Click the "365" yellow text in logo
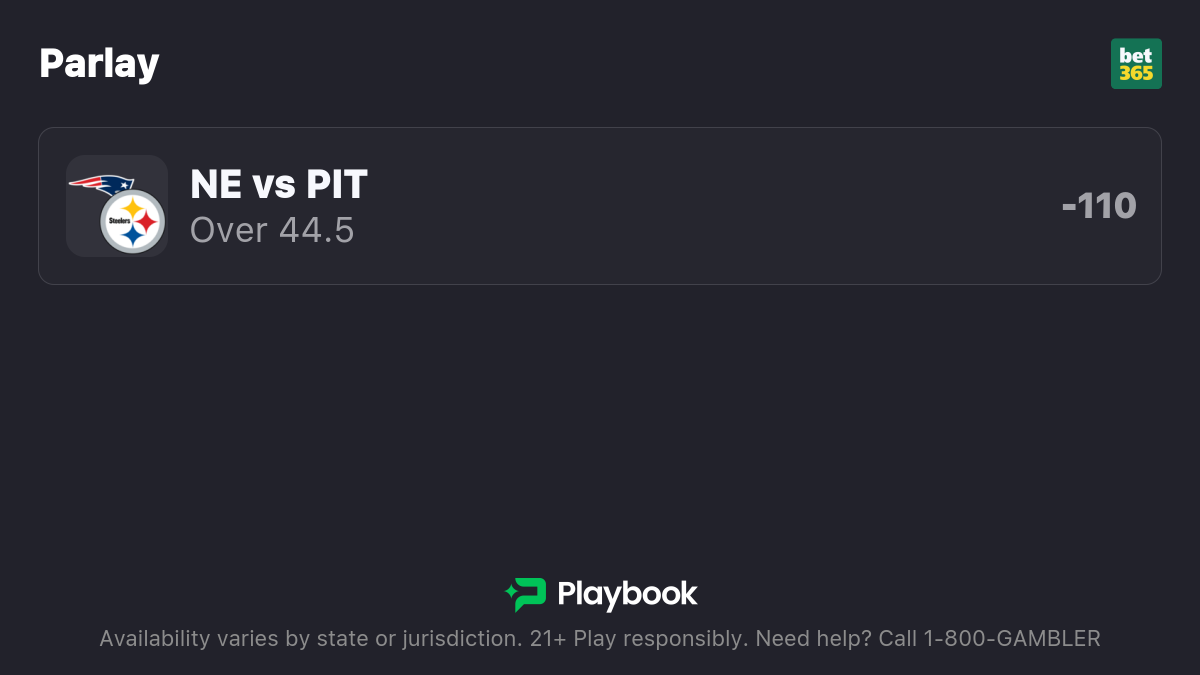Viewport: 1200px width, 675px height. pyautogui.click(x=1136, y=73)
